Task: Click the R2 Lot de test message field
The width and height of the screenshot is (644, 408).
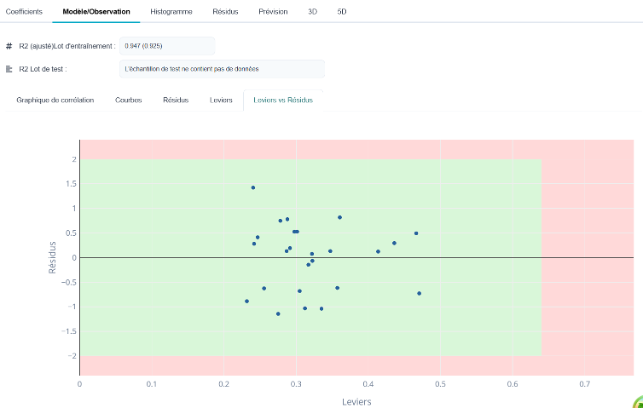Action: [x=222, y=69]
